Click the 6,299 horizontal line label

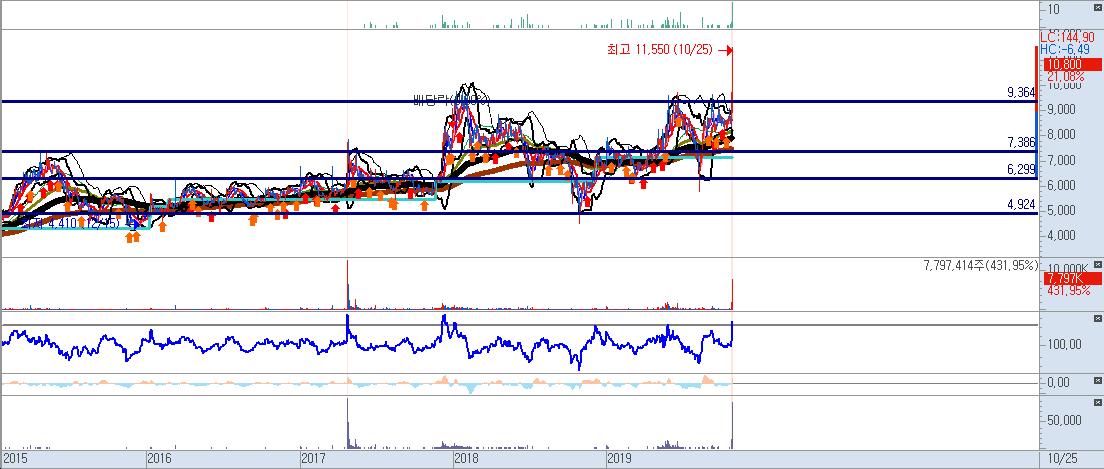click(1021, 170)
